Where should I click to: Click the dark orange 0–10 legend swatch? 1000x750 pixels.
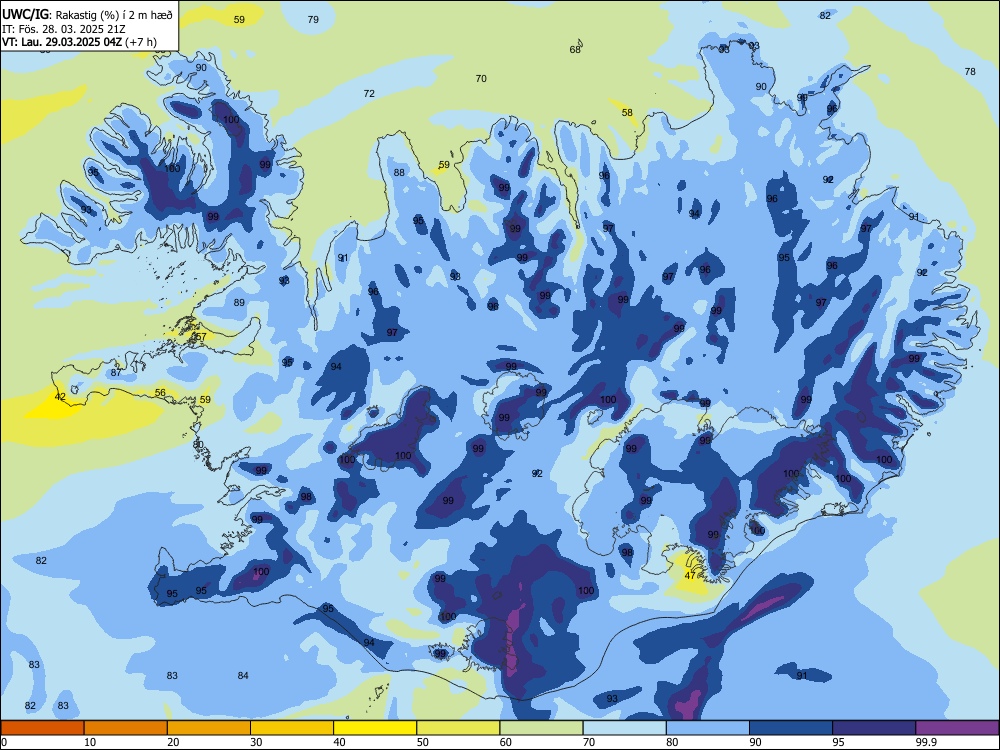click(x=42, y=728)
